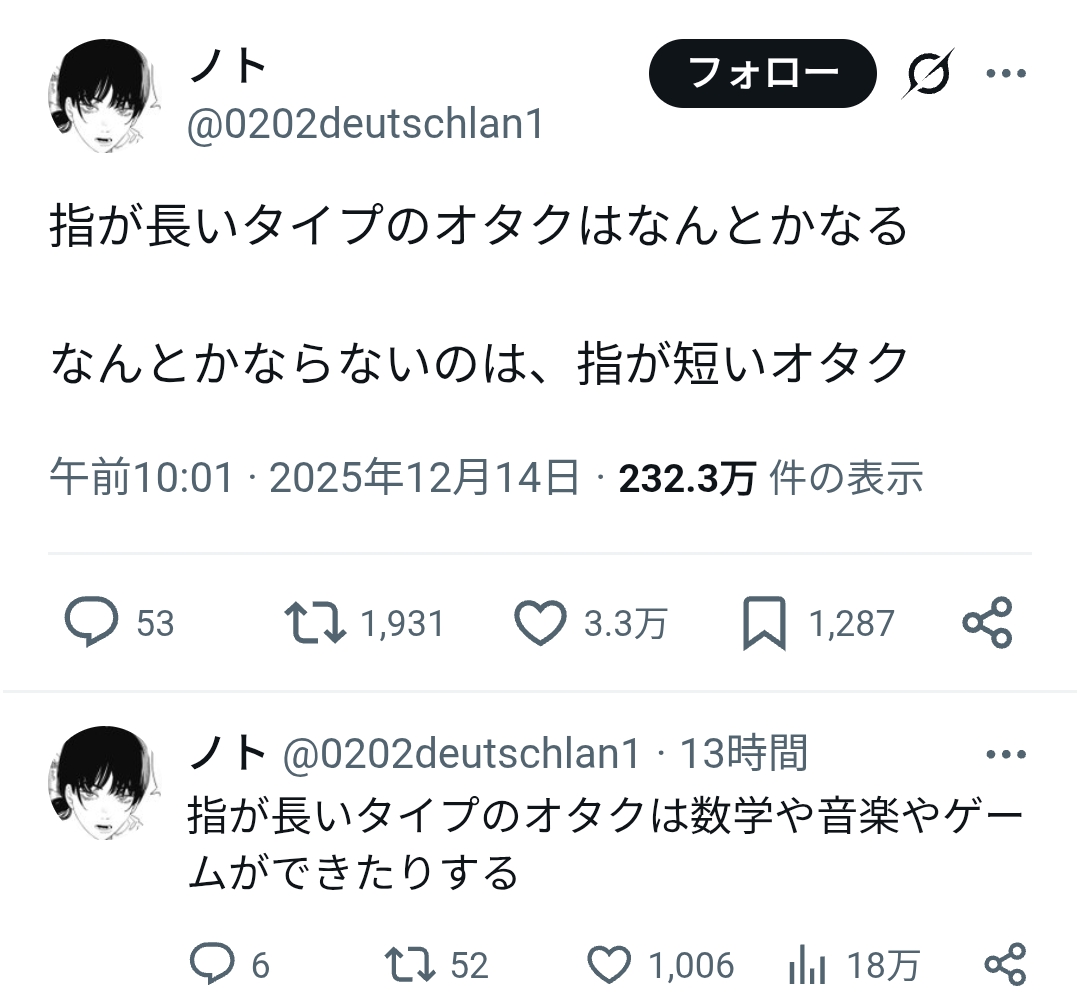
Task: Open the @0202deutschlan1 handle under main name
Action: (x=366, y=124)
